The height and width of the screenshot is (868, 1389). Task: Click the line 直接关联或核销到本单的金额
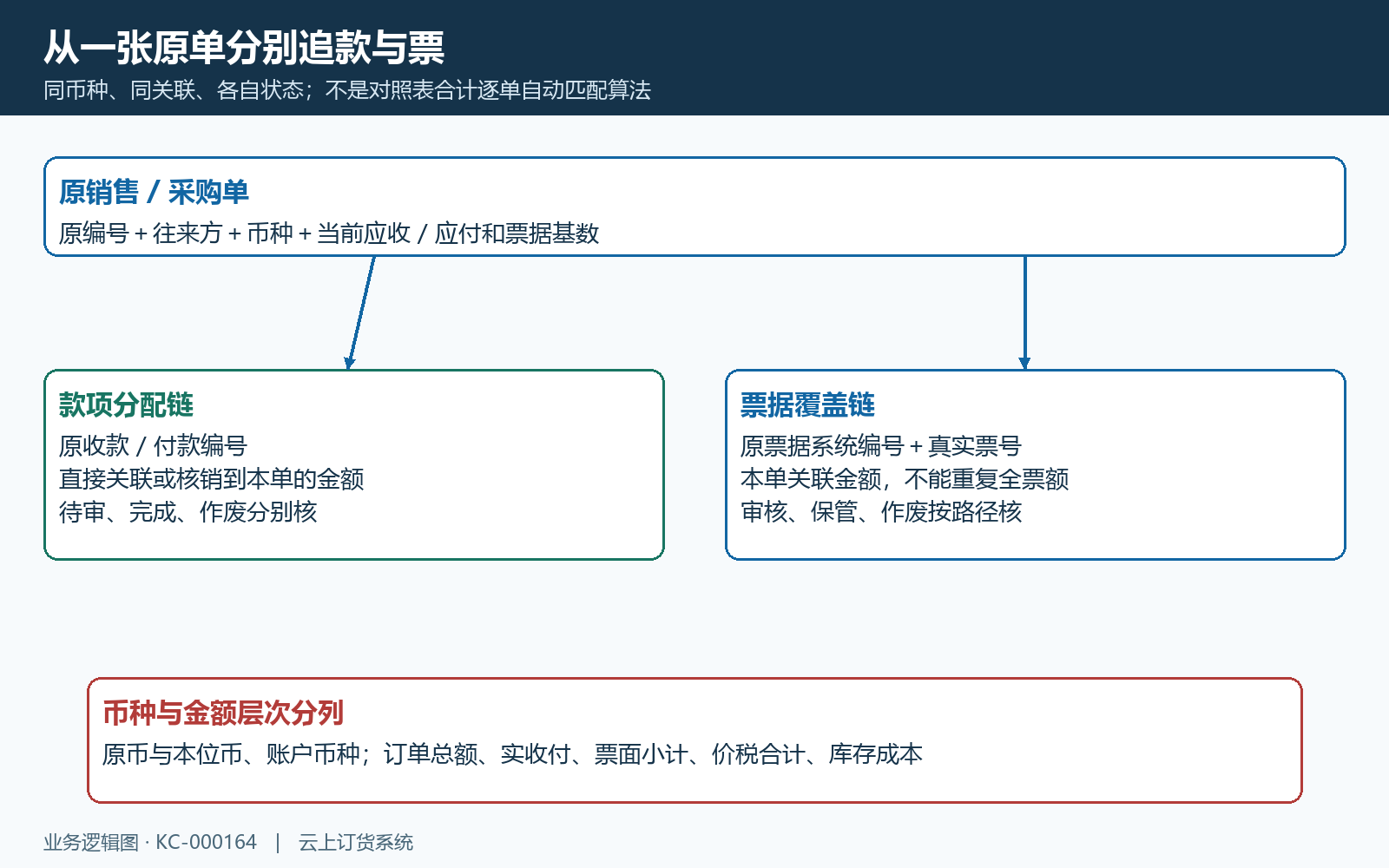click(212, 479)
